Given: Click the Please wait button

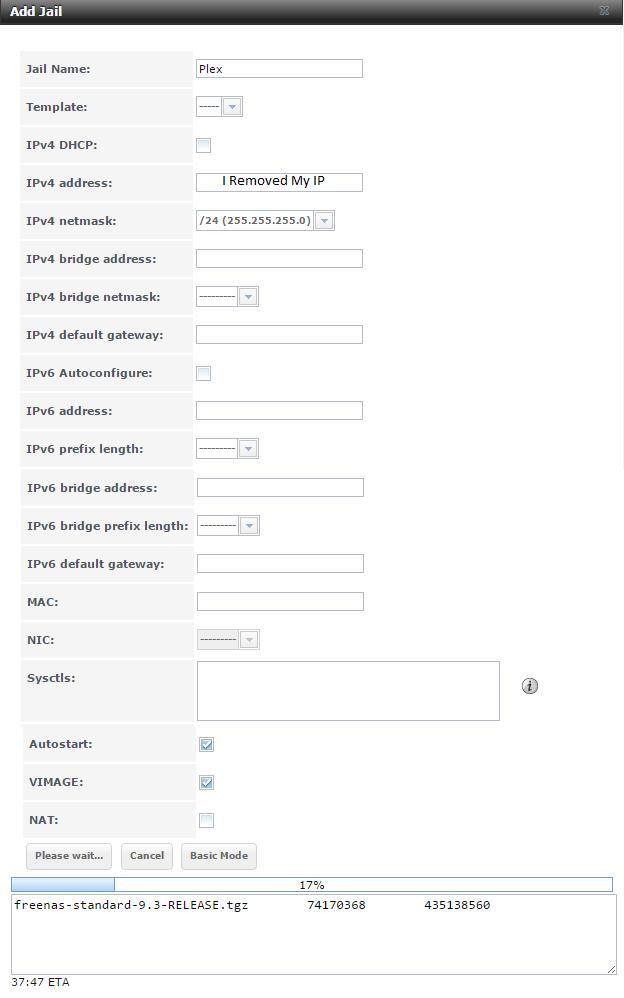Looking at the screenshot, I should 69,856.
